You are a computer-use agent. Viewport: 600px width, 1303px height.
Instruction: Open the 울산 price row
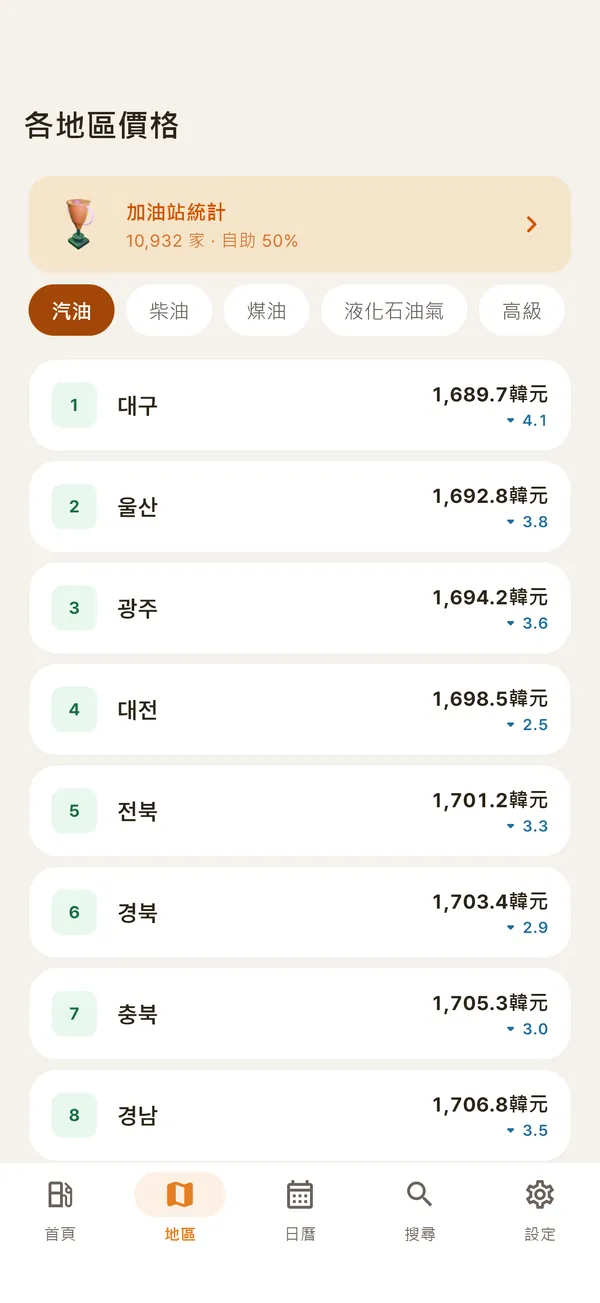point(300,507)
